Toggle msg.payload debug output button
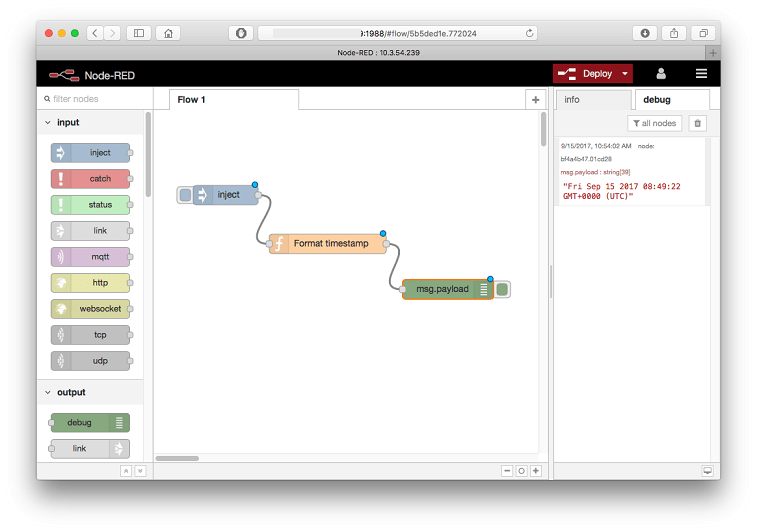The image size is (757, 532). (x=502, y=290)
